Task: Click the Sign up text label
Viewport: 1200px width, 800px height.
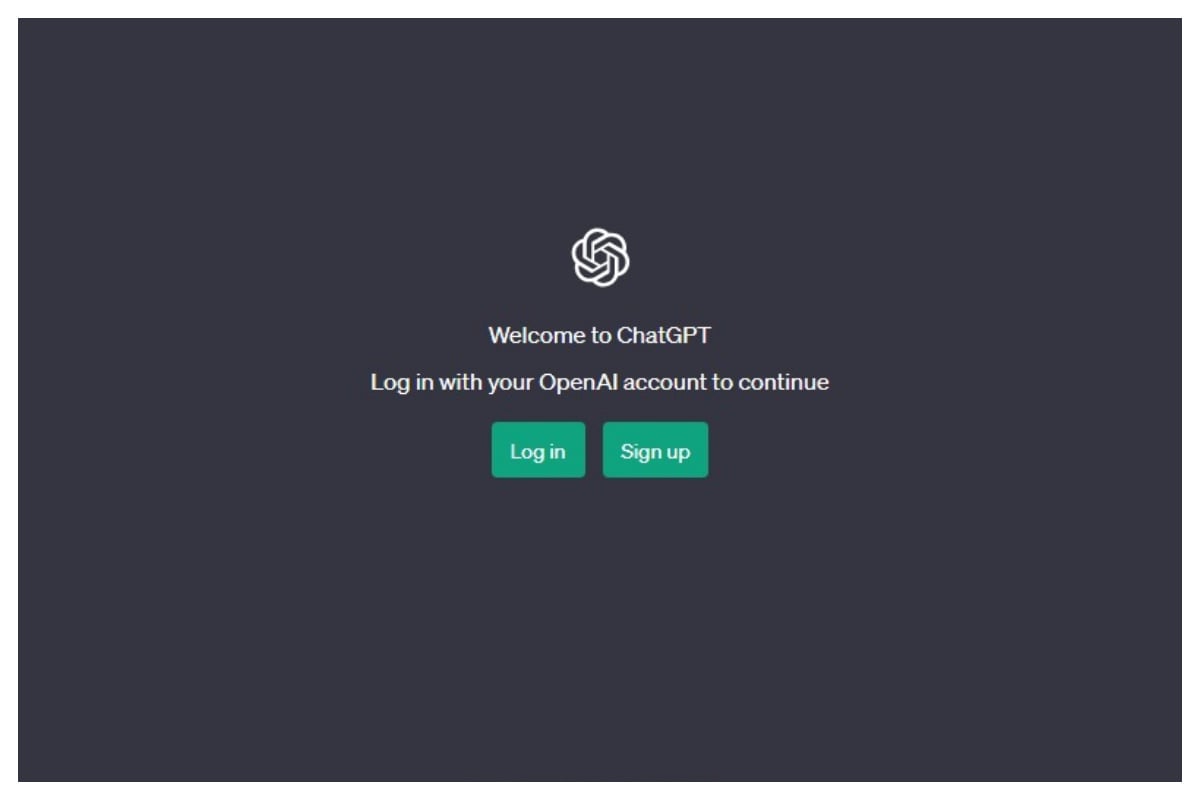Action: (655, 451)
